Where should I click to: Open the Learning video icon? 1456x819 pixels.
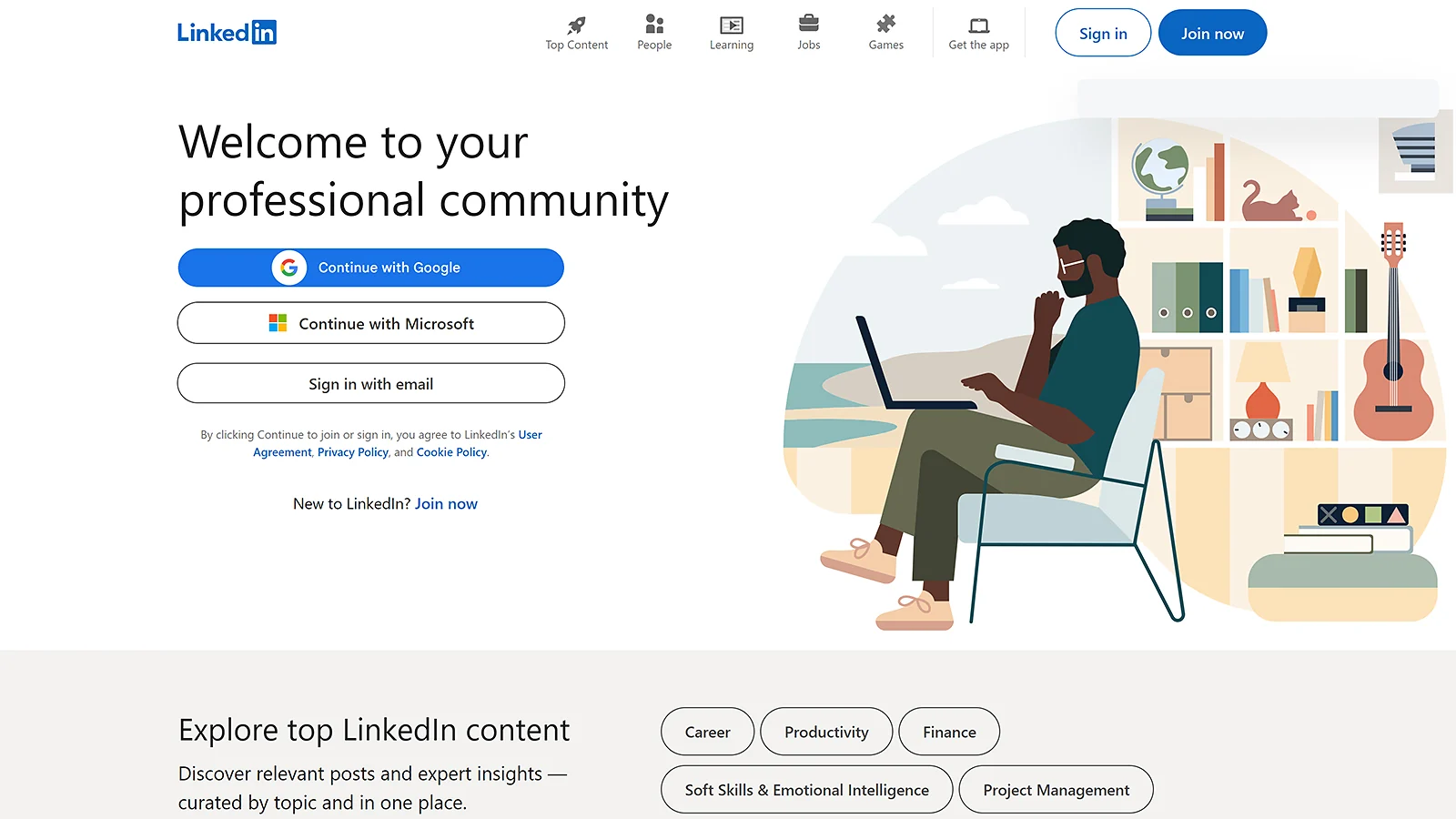[x=732, y=25]
